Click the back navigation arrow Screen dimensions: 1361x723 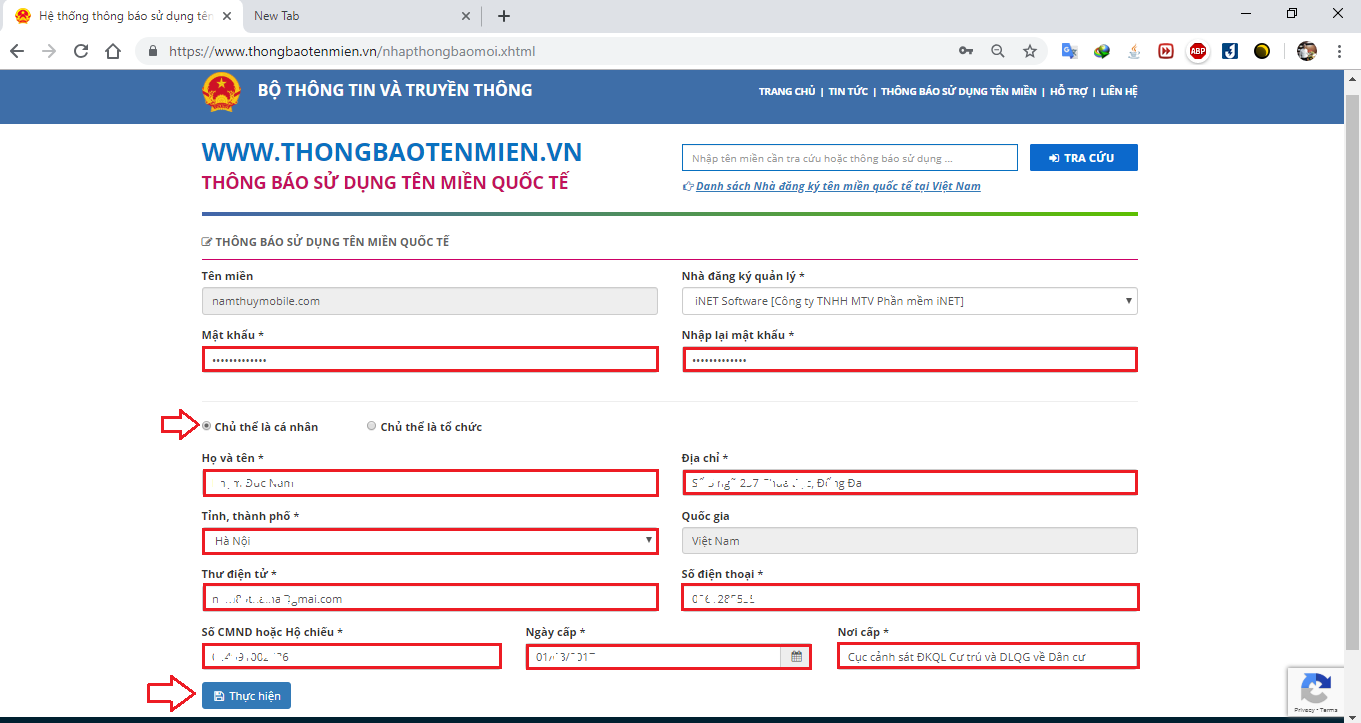17,50
